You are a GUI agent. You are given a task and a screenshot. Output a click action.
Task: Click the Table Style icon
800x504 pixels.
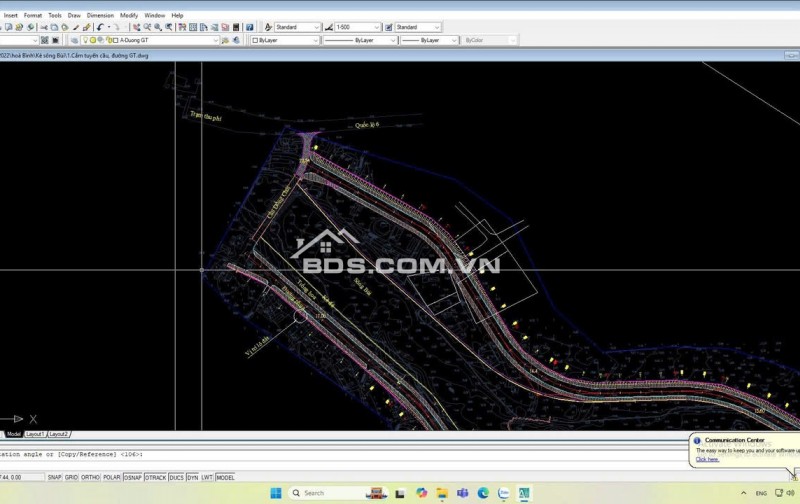click(x=389, y=27)
